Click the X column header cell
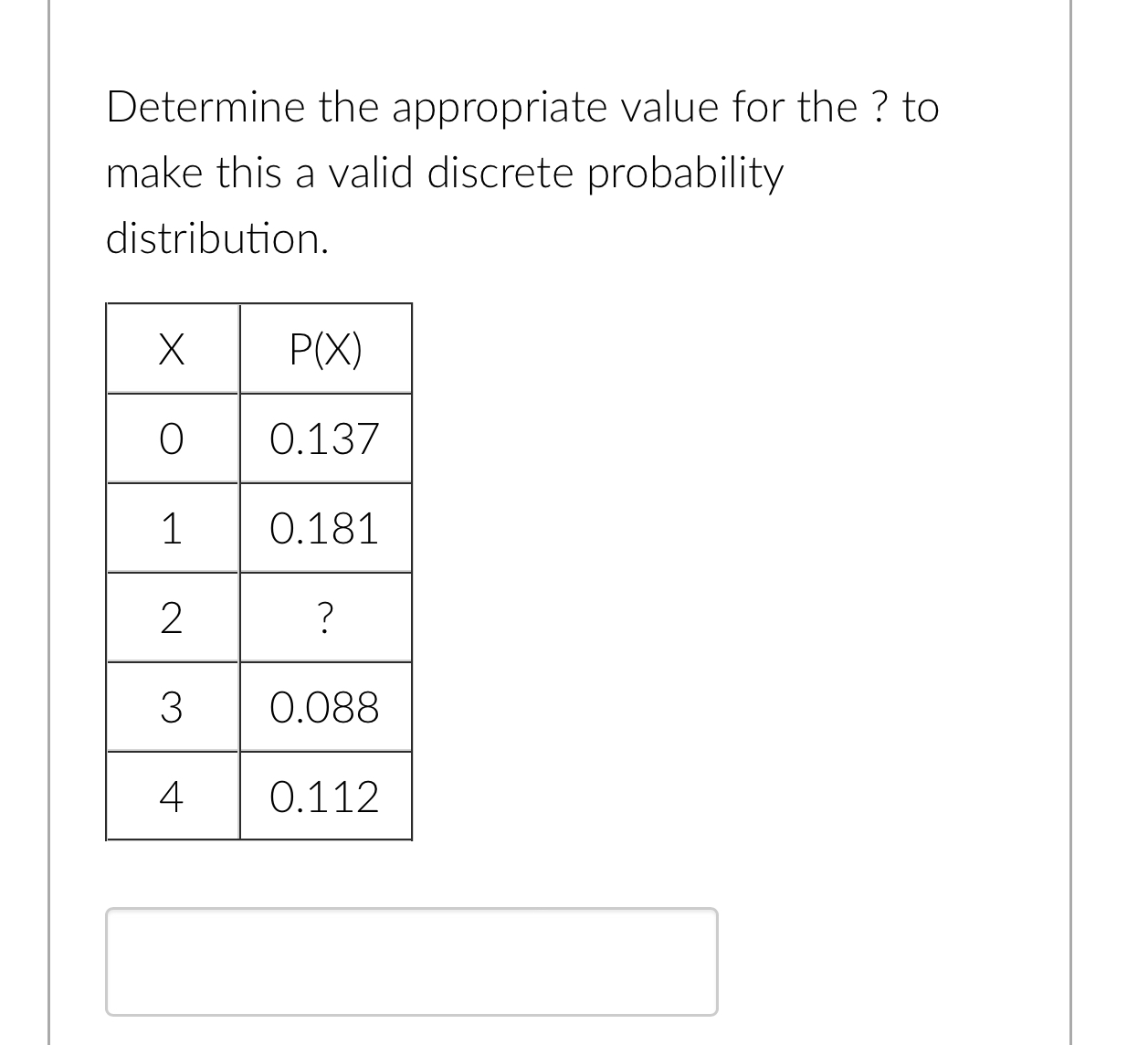The image size is (1148, 1045). pos(173,348)
